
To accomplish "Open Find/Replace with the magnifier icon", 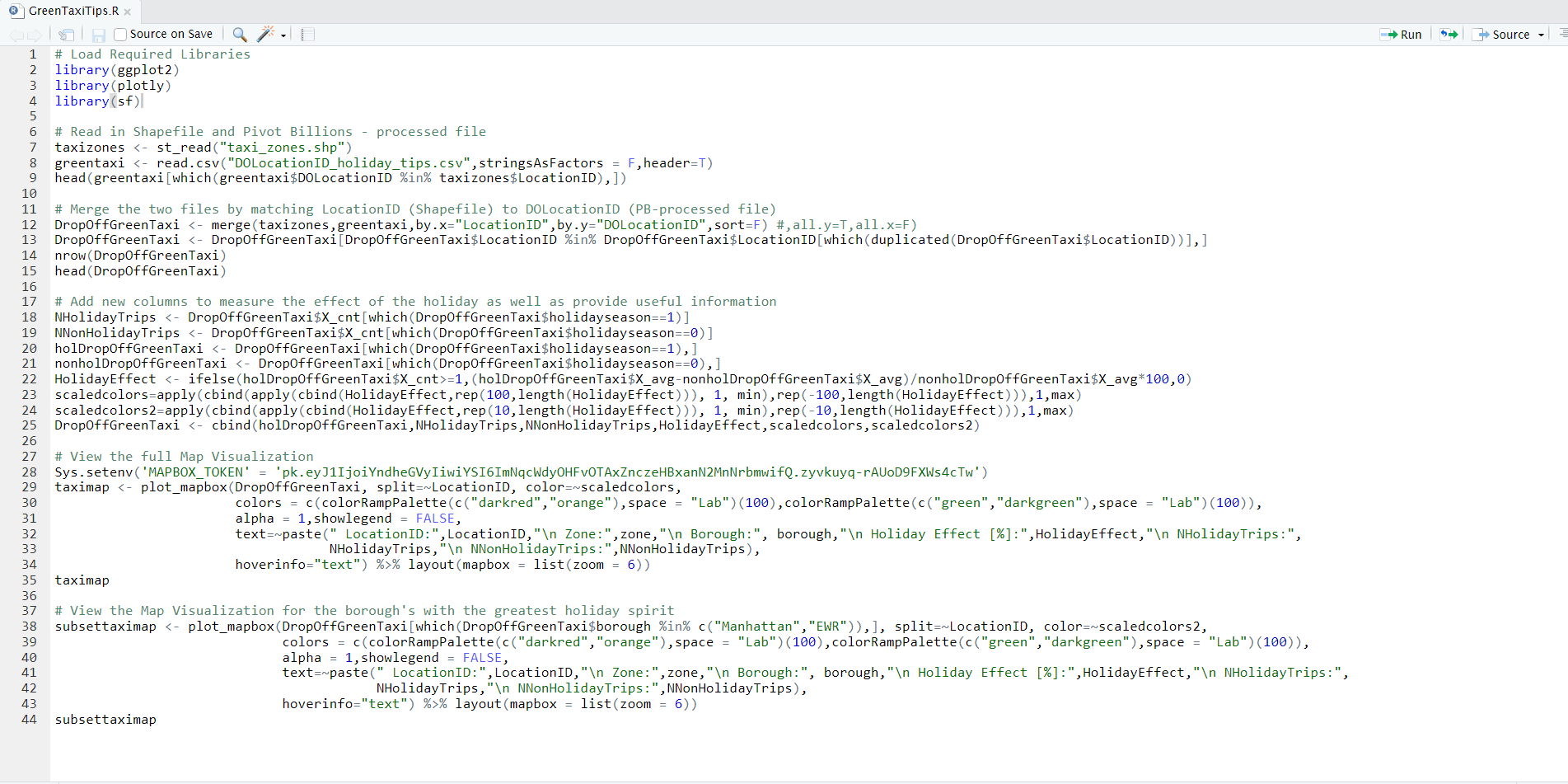I will [x=240, y=34].
